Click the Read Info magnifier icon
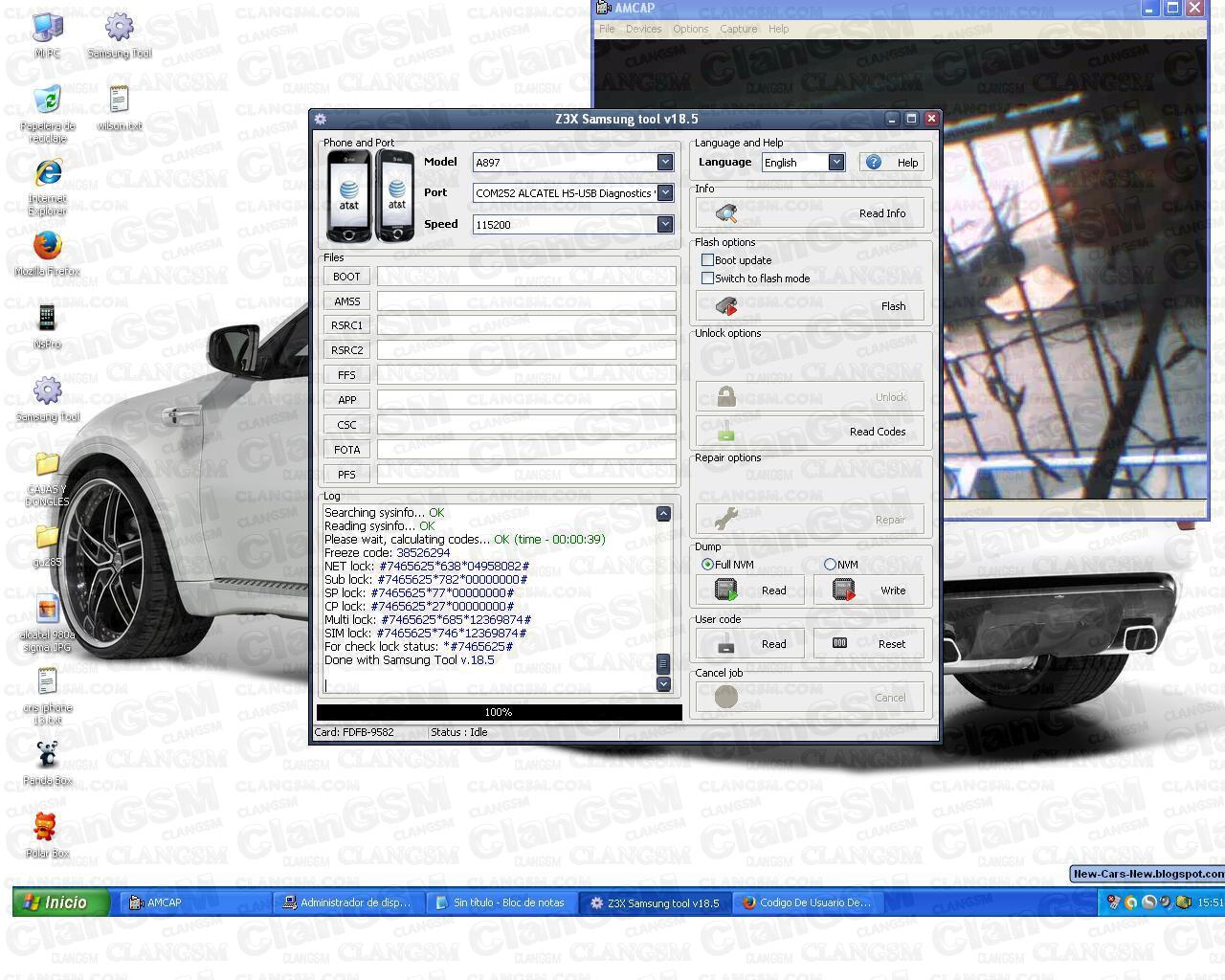 tap(726, 213)
